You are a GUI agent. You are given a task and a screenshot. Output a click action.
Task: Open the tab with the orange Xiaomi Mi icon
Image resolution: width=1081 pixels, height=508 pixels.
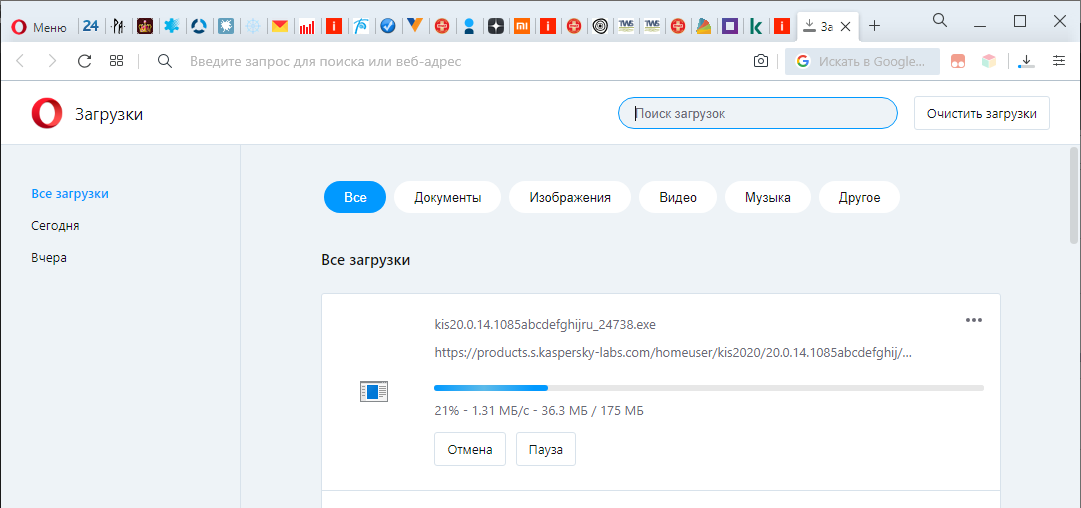(523, 27)
